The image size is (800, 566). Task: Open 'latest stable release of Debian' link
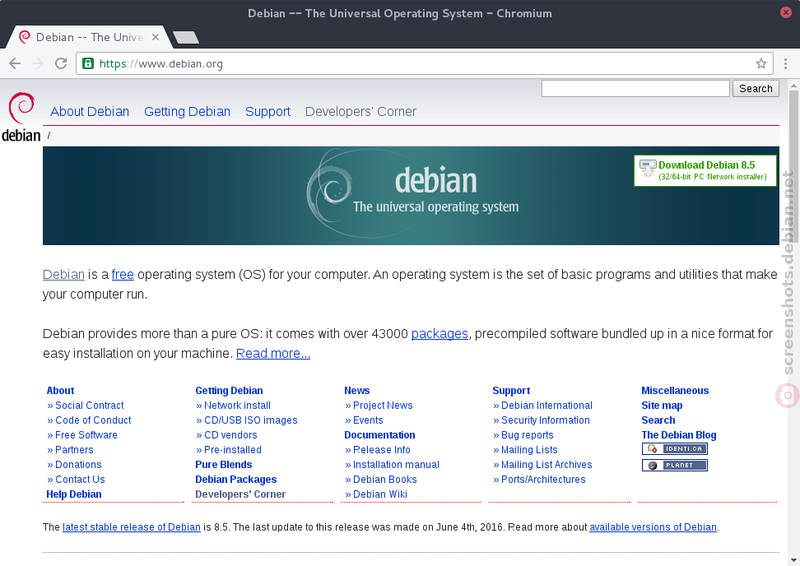(131, 527)
